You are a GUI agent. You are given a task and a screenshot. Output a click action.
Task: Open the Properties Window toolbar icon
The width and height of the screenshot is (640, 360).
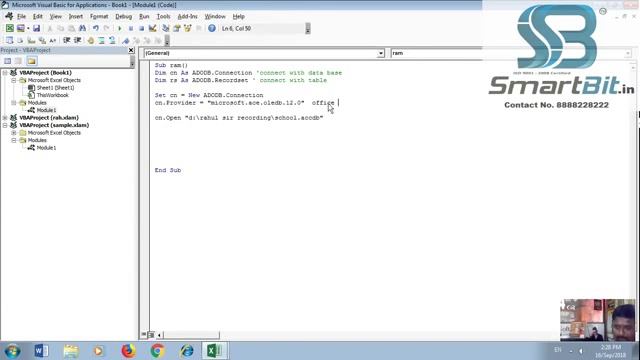177,28
